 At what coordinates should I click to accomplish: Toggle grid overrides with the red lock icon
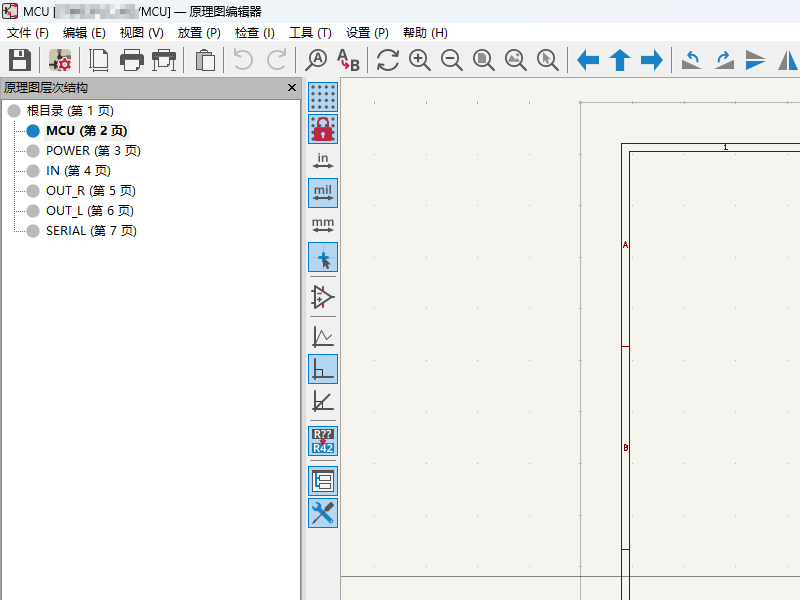(x=323, y=129)
